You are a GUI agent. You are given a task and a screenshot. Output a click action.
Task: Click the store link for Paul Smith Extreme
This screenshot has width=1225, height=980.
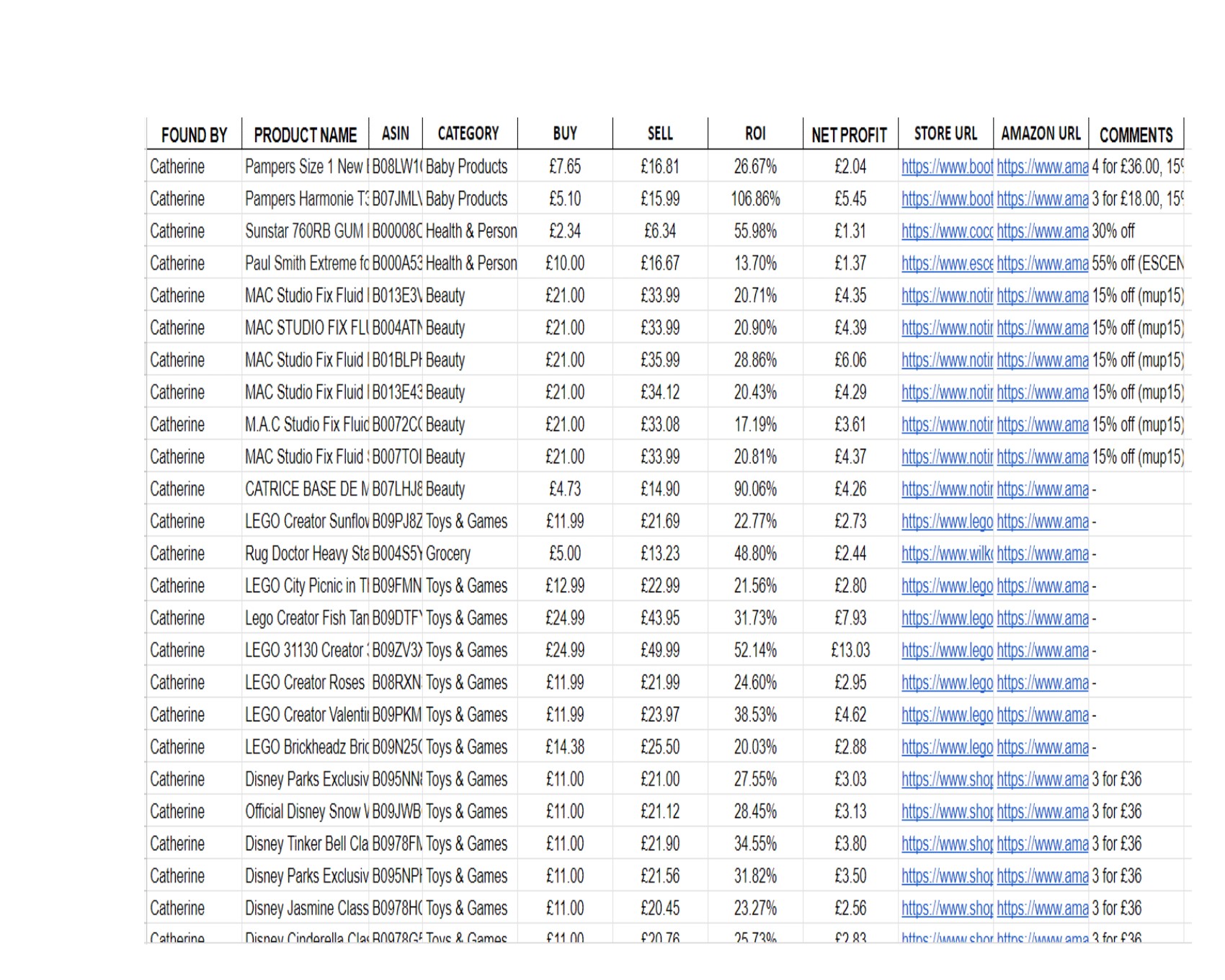pyautogui.click(x=947, y=264)
